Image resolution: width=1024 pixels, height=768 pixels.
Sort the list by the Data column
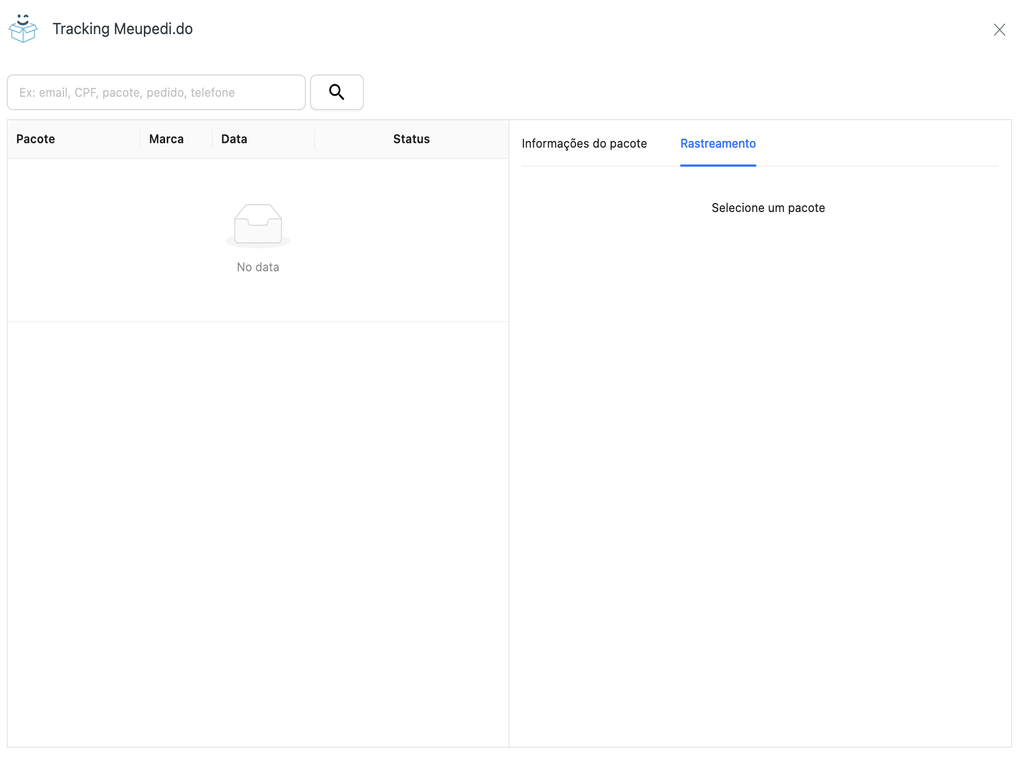click(x=234, y=139)
